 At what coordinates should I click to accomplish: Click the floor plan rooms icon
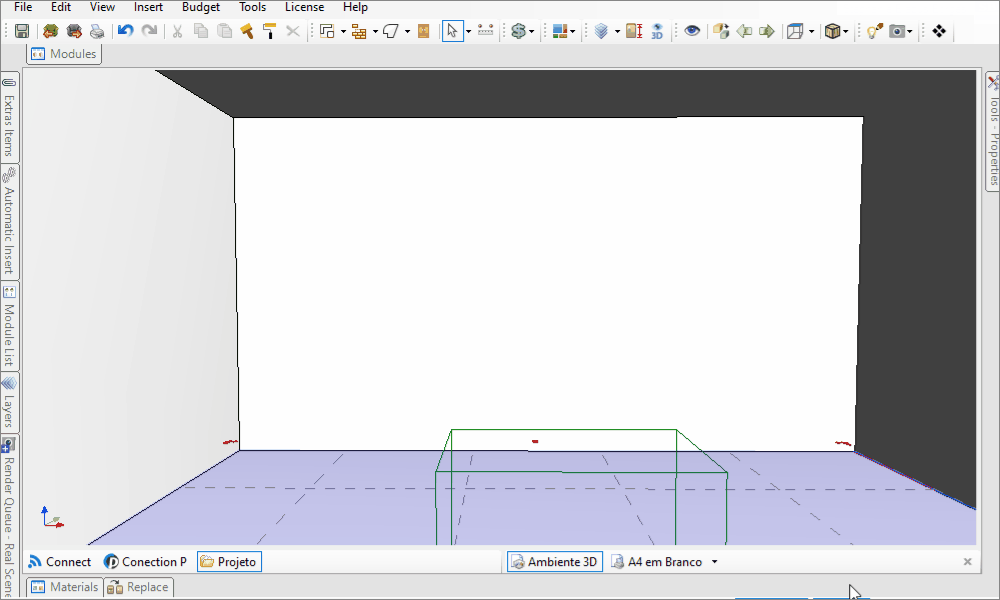point(327,31)
